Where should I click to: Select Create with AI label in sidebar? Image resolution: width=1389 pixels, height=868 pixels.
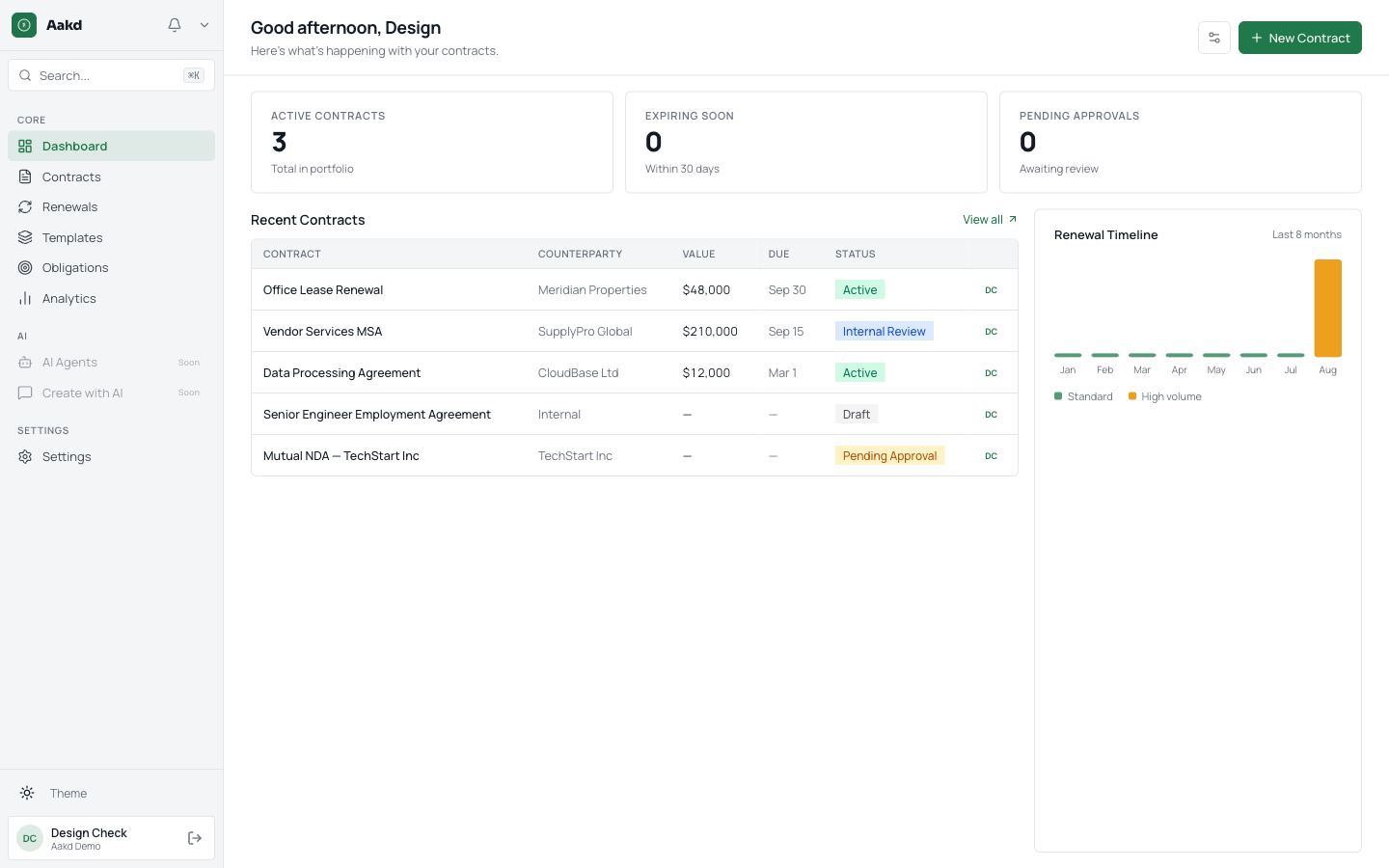pyautogui.click(x=83, y=393)
